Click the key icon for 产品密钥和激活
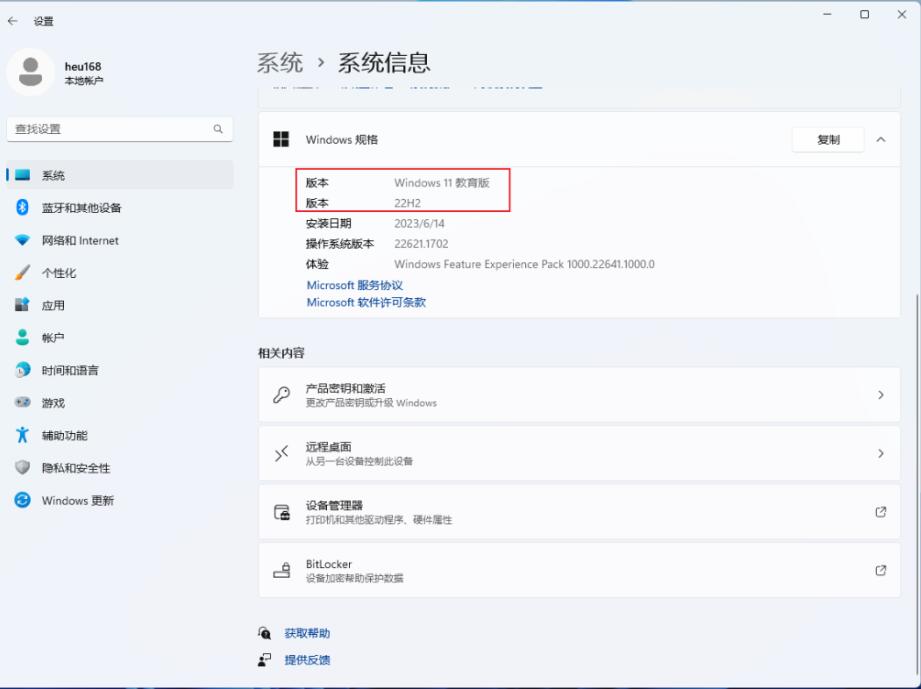 tap(281, 395)
